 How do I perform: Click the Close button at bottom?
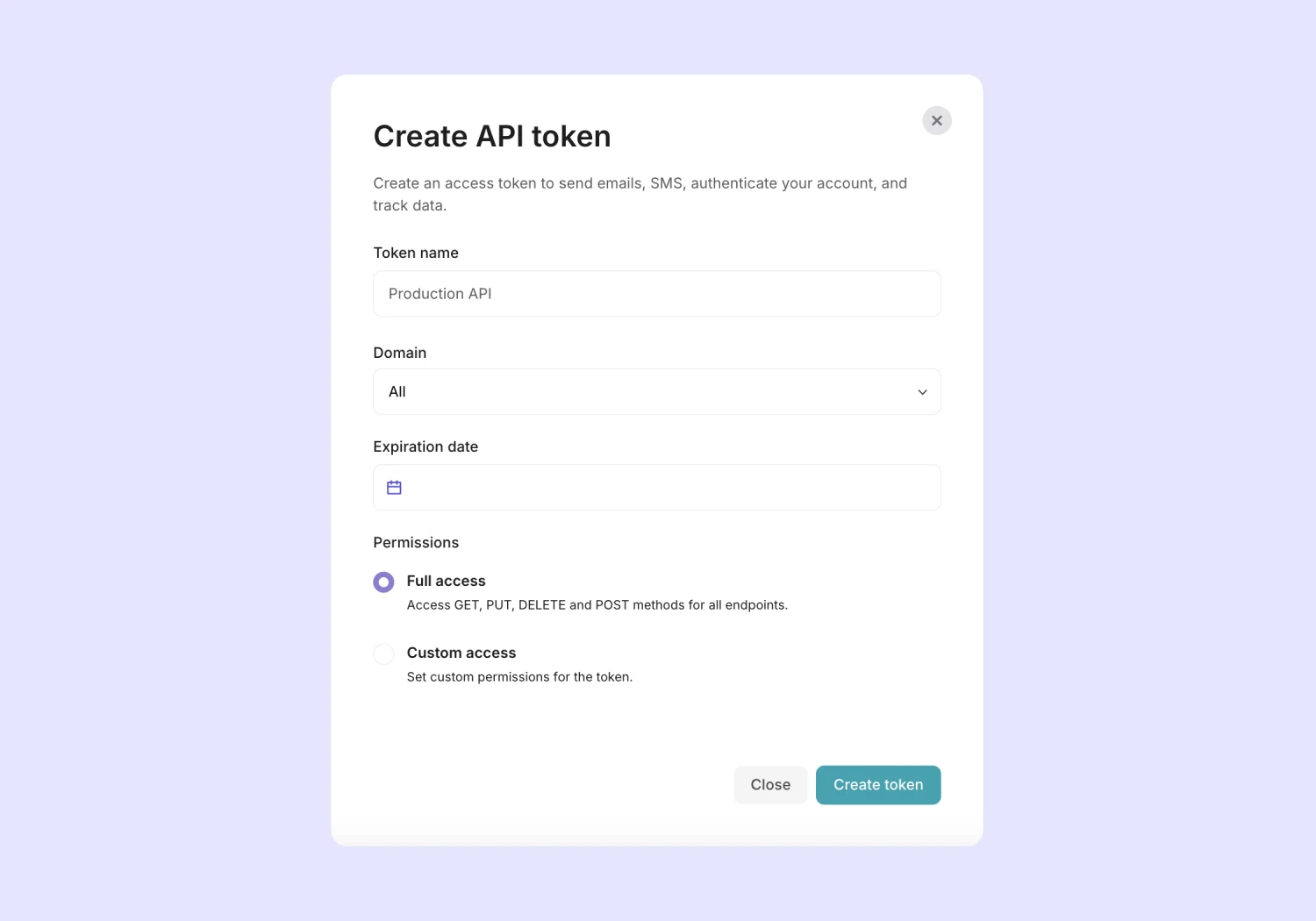(x=770, y=785)
